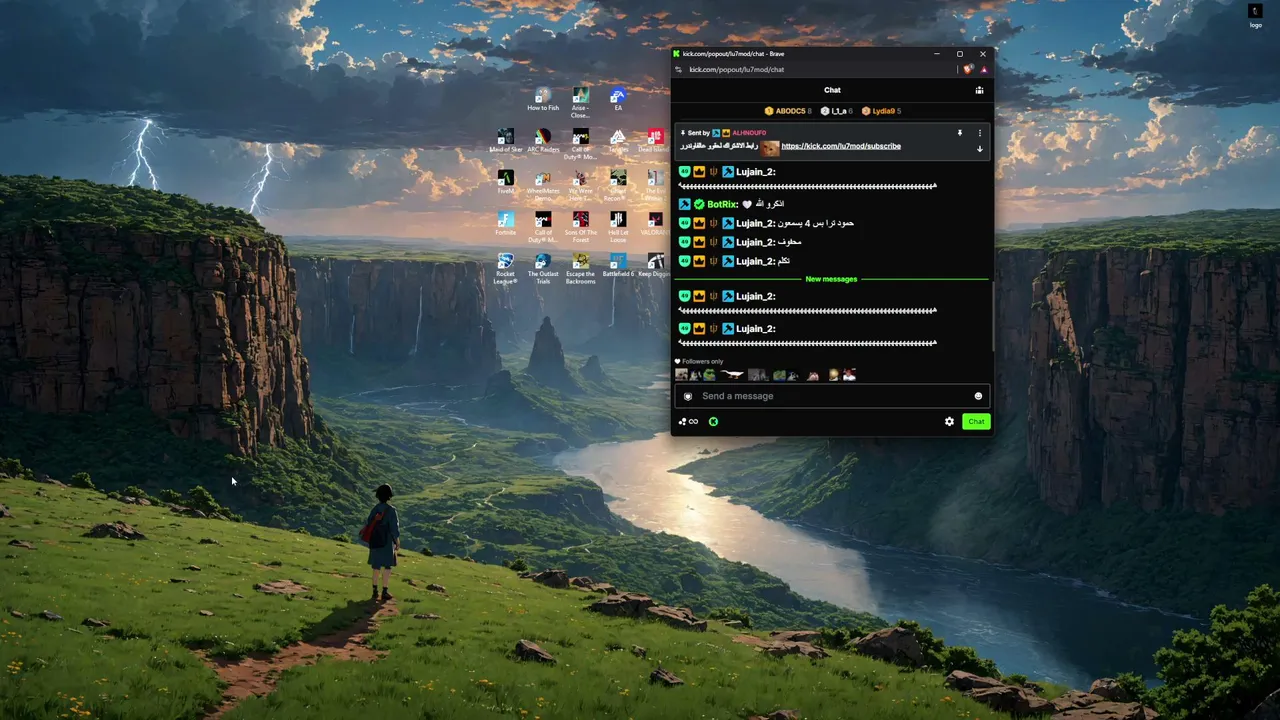This screenshot has height=720, width=1280.
Task: Open the kick.com subscribe link
Action: point(841,146)
